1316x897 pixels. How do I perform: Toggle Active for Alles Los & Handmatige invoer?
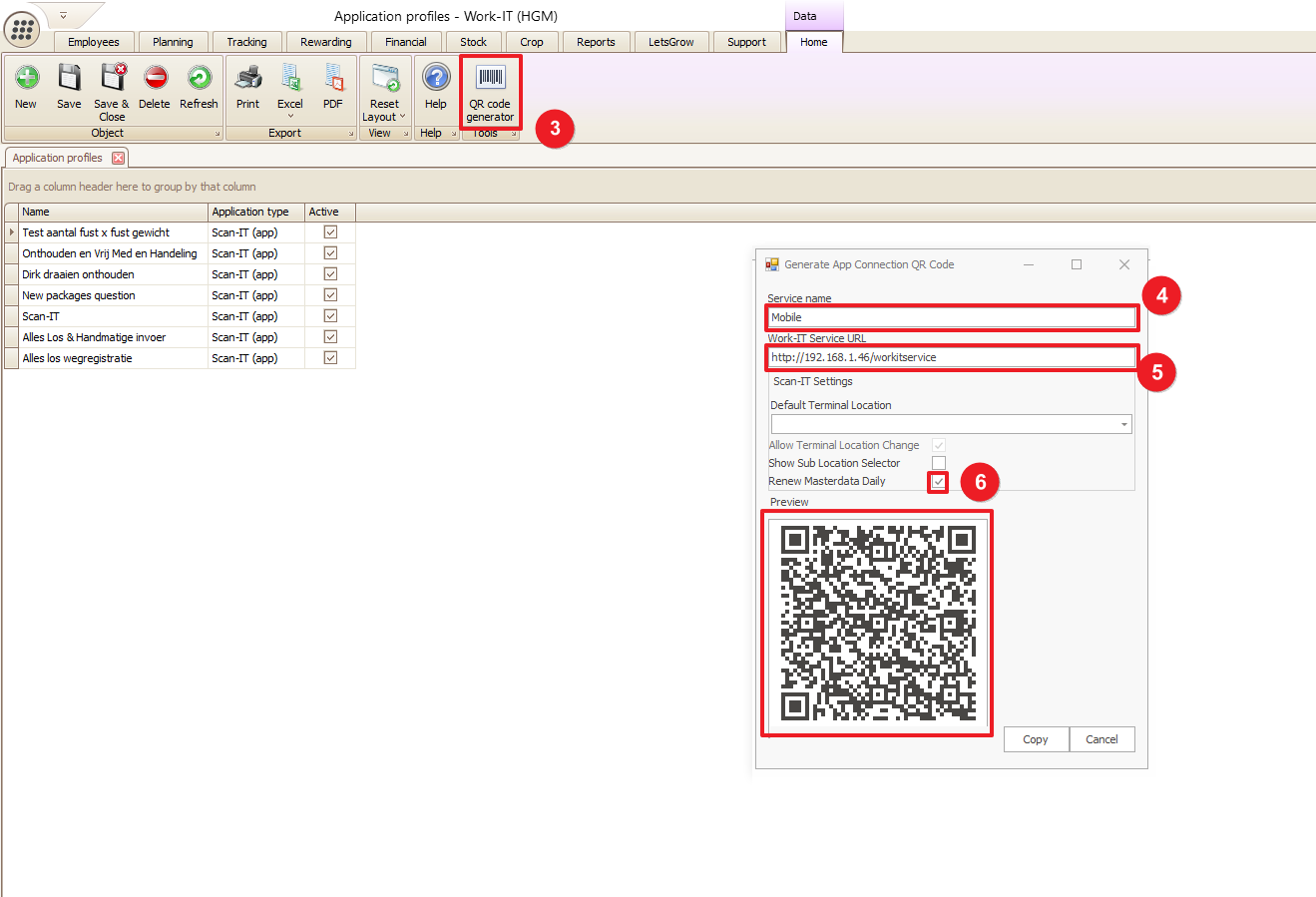[x=330, y=336]
